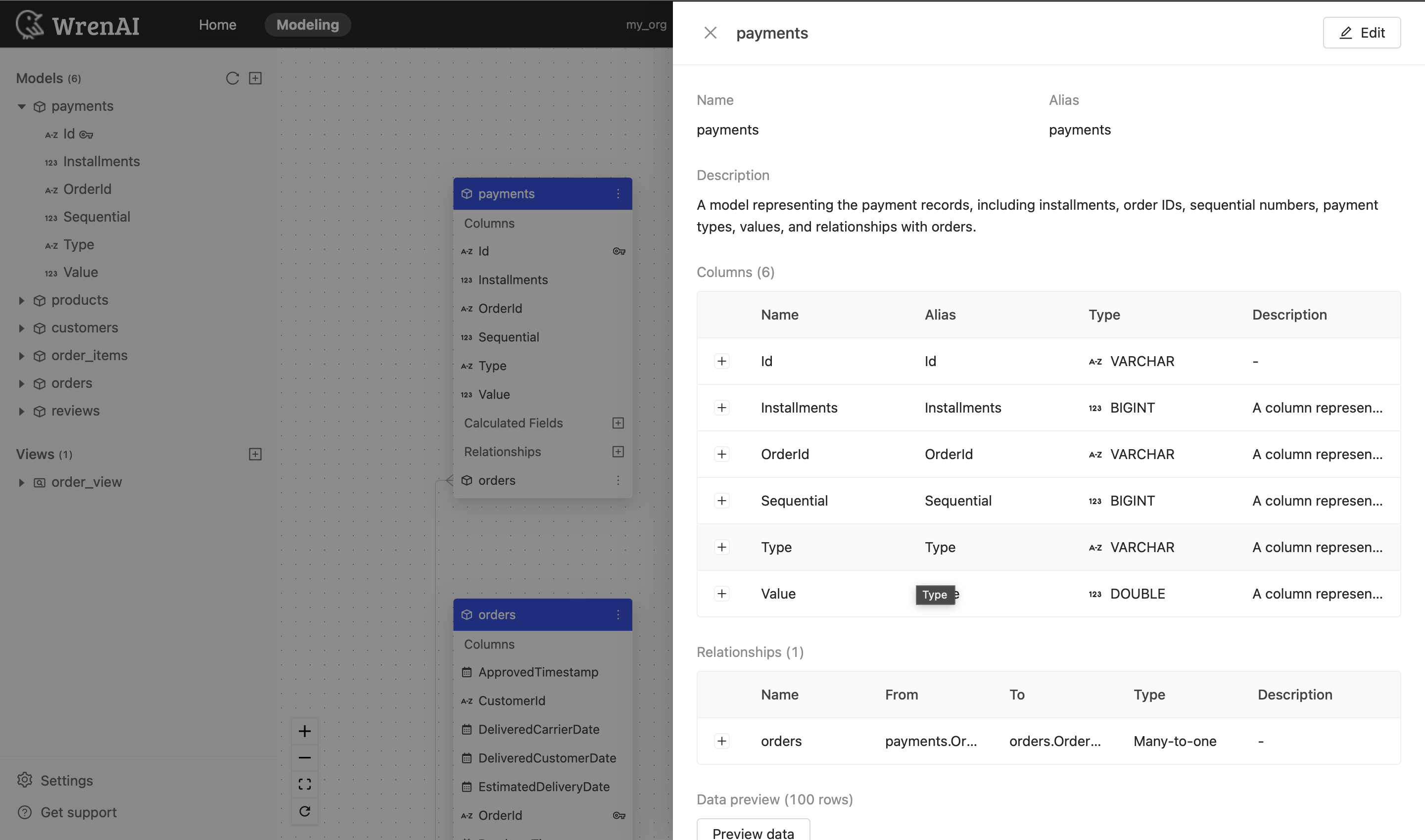The width and height of the screenshot is (1425, 840).
Task: Click the WrenAI logo
Action: 78,25
